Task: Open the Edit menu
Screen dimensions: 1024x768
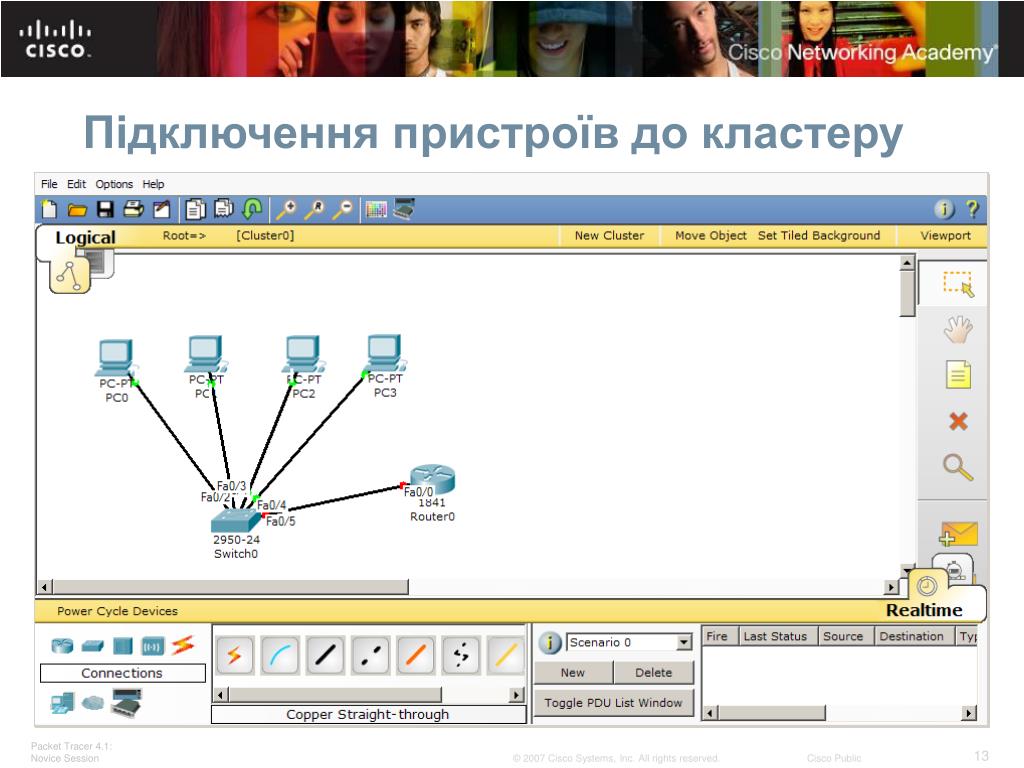Action: click(x=76, y=184)
